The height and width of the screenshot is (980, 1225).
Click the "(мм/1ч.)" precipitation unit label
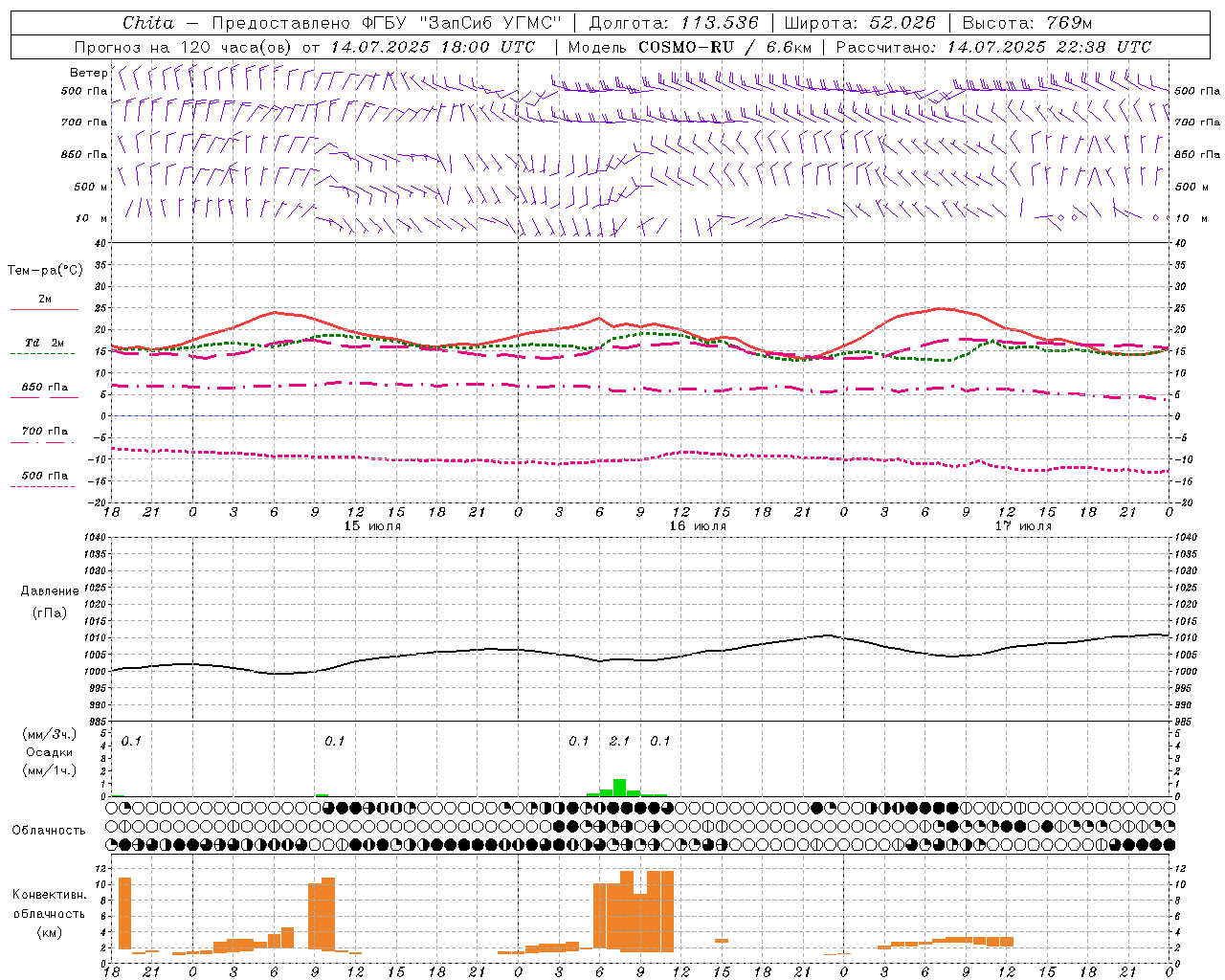point(49,770)
